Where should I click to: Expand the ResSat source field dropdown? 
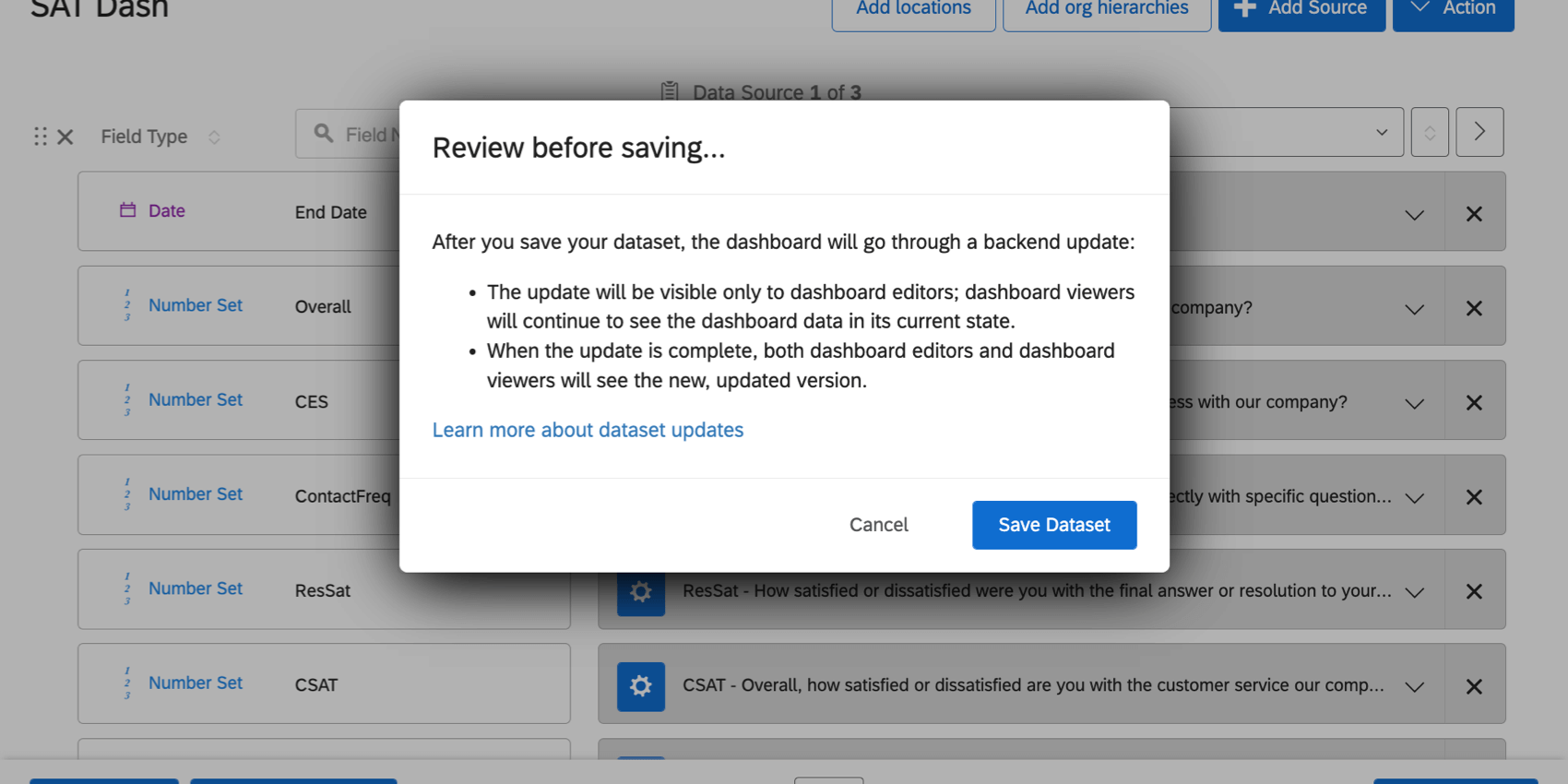point(1414,592)
